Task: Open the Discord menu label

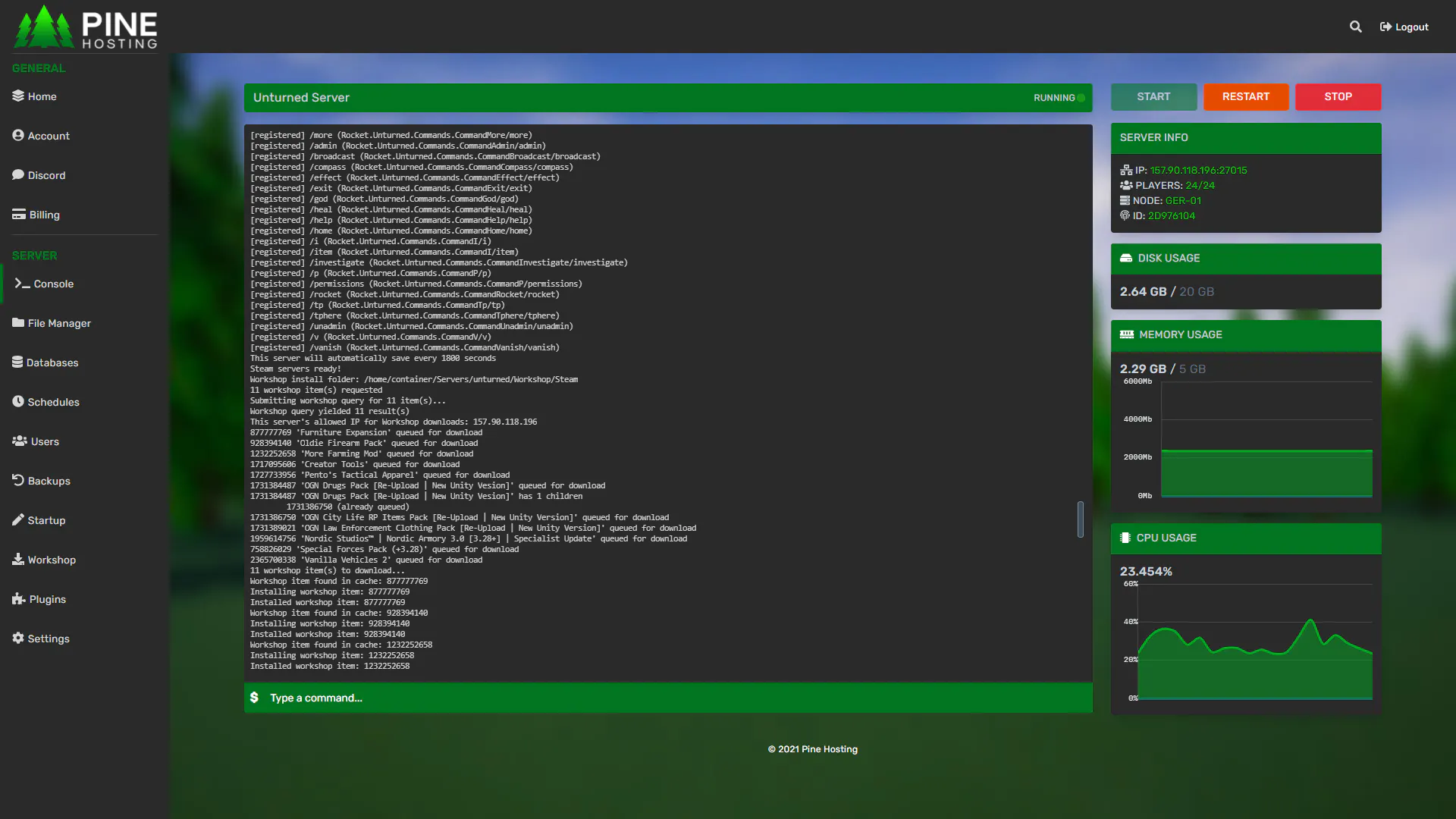Action: (x=46, y=175)
